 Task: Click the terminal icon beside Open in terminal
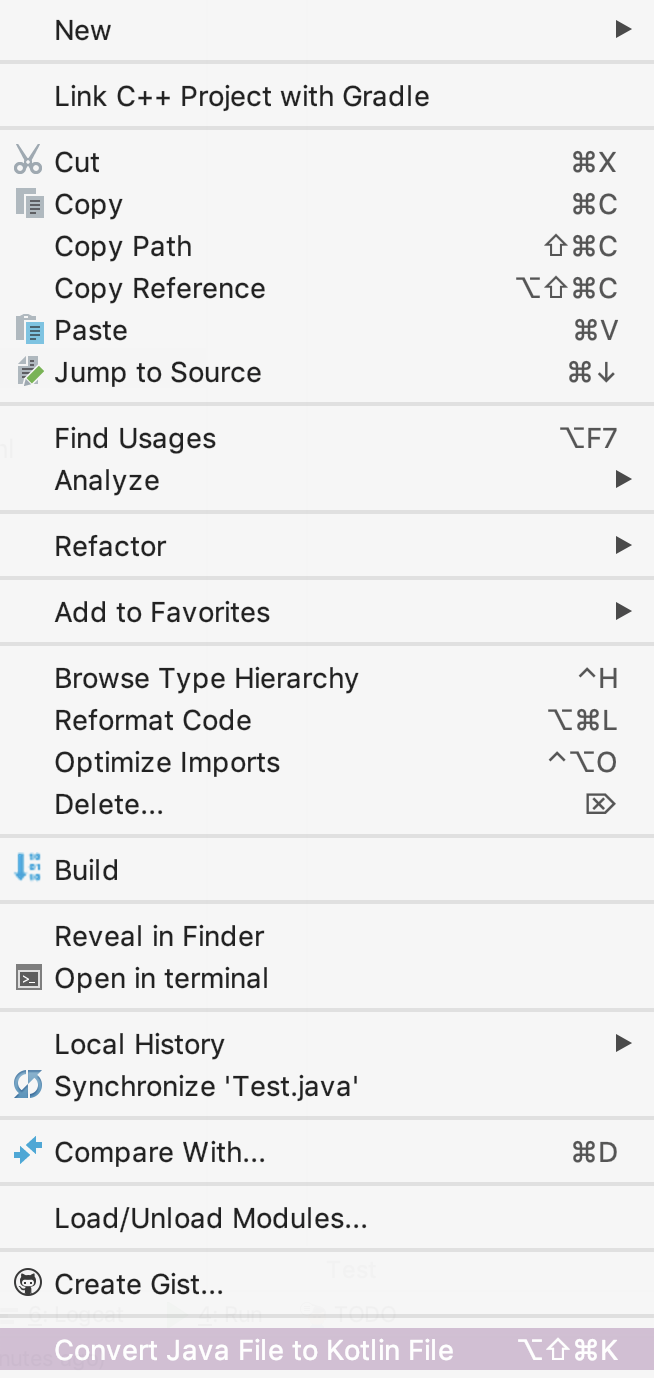click(x=29, y=978)
